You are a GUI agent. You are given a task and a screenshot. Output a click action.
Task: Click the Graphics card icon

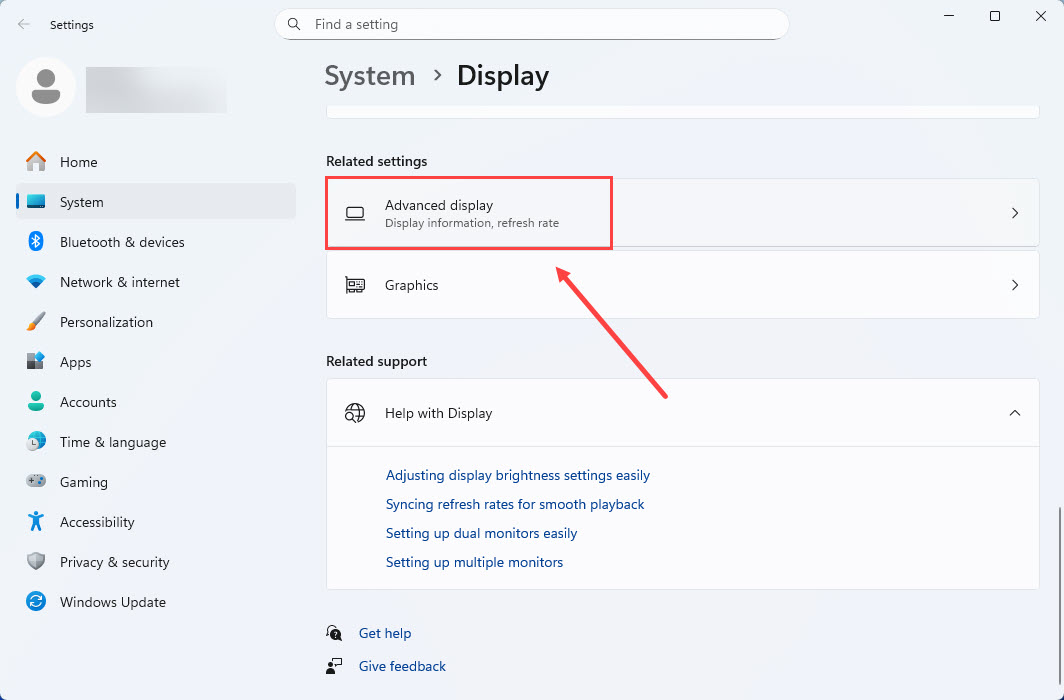pyautogui.click(x=355, y=285)
